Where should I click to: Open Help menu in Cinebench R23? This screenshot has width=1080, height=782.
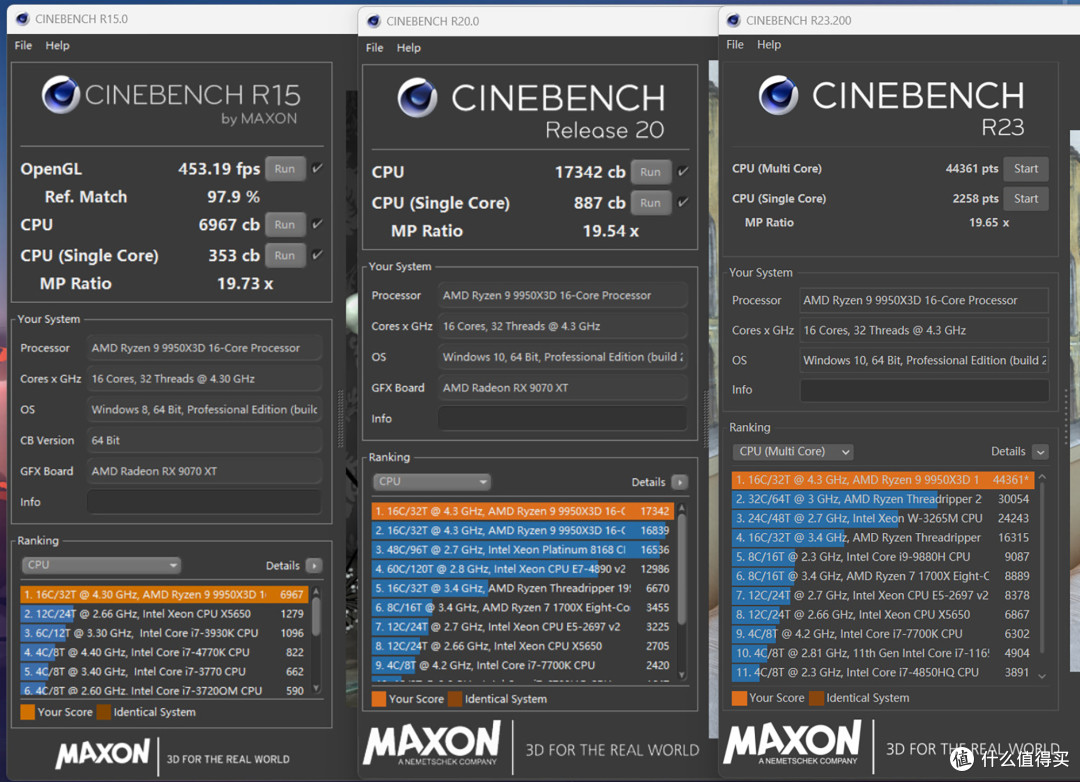point(769,44)
